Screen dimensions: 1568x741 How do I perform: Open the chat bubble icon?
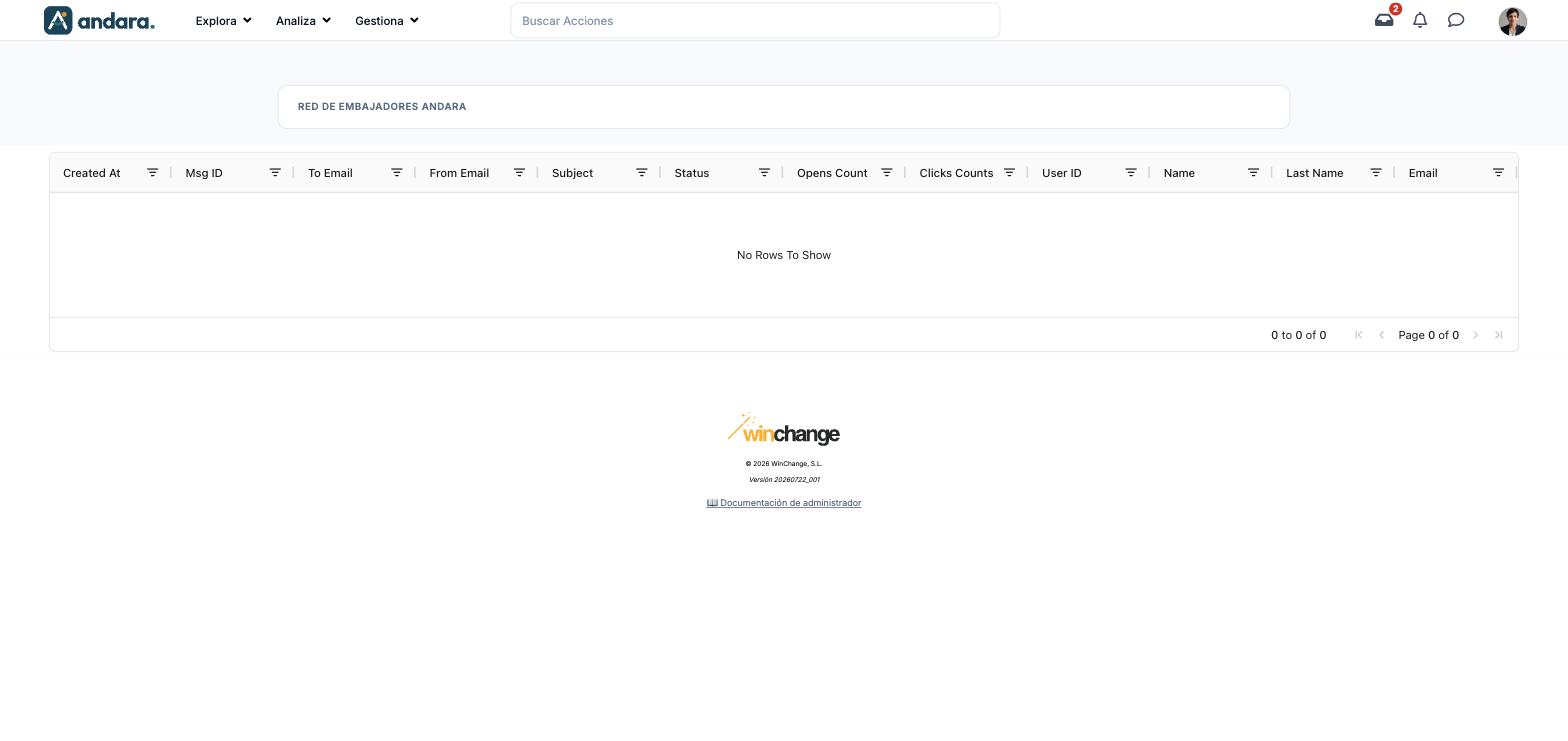coord(1456,20)
